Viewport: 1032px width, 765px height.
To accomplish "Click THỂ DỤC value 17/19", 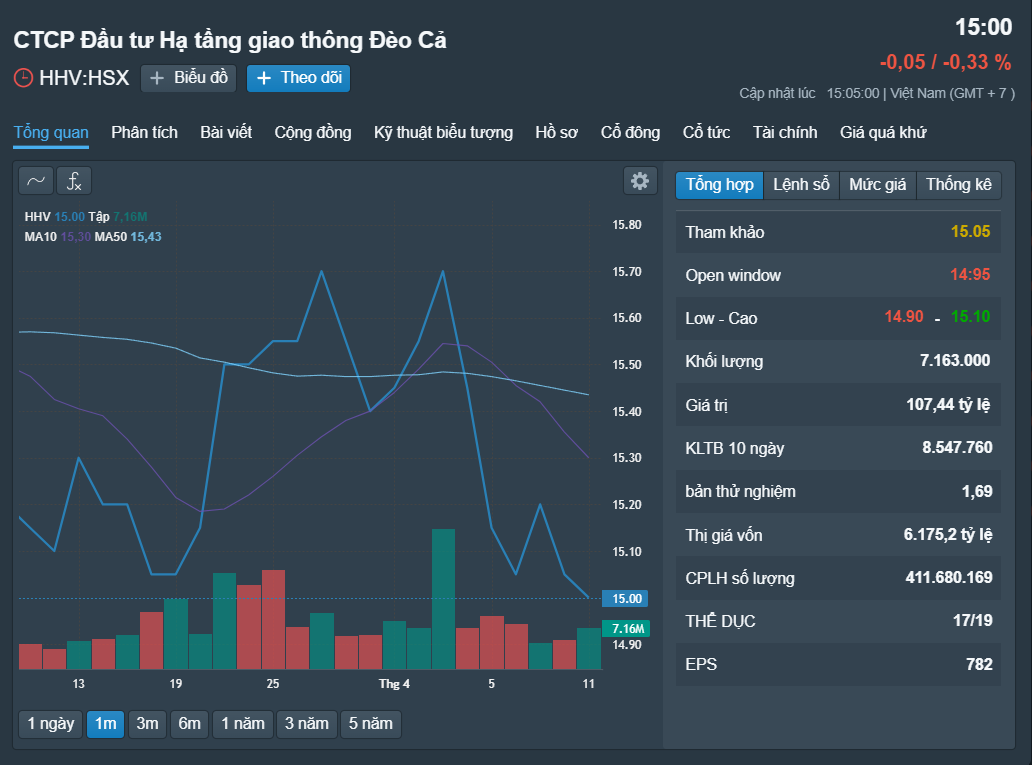I will [x=973, y=620].
